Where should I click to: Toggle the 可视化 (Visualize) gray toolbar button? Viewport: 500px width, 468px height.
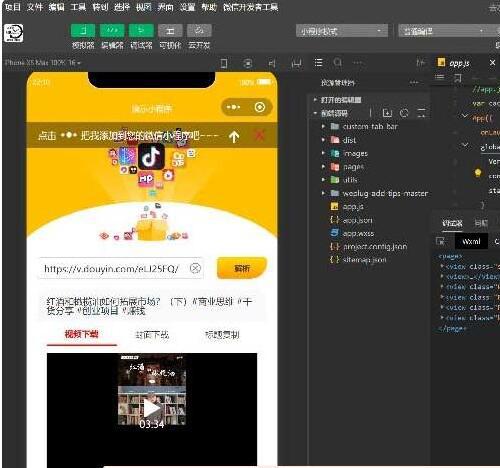click(170, 31)
